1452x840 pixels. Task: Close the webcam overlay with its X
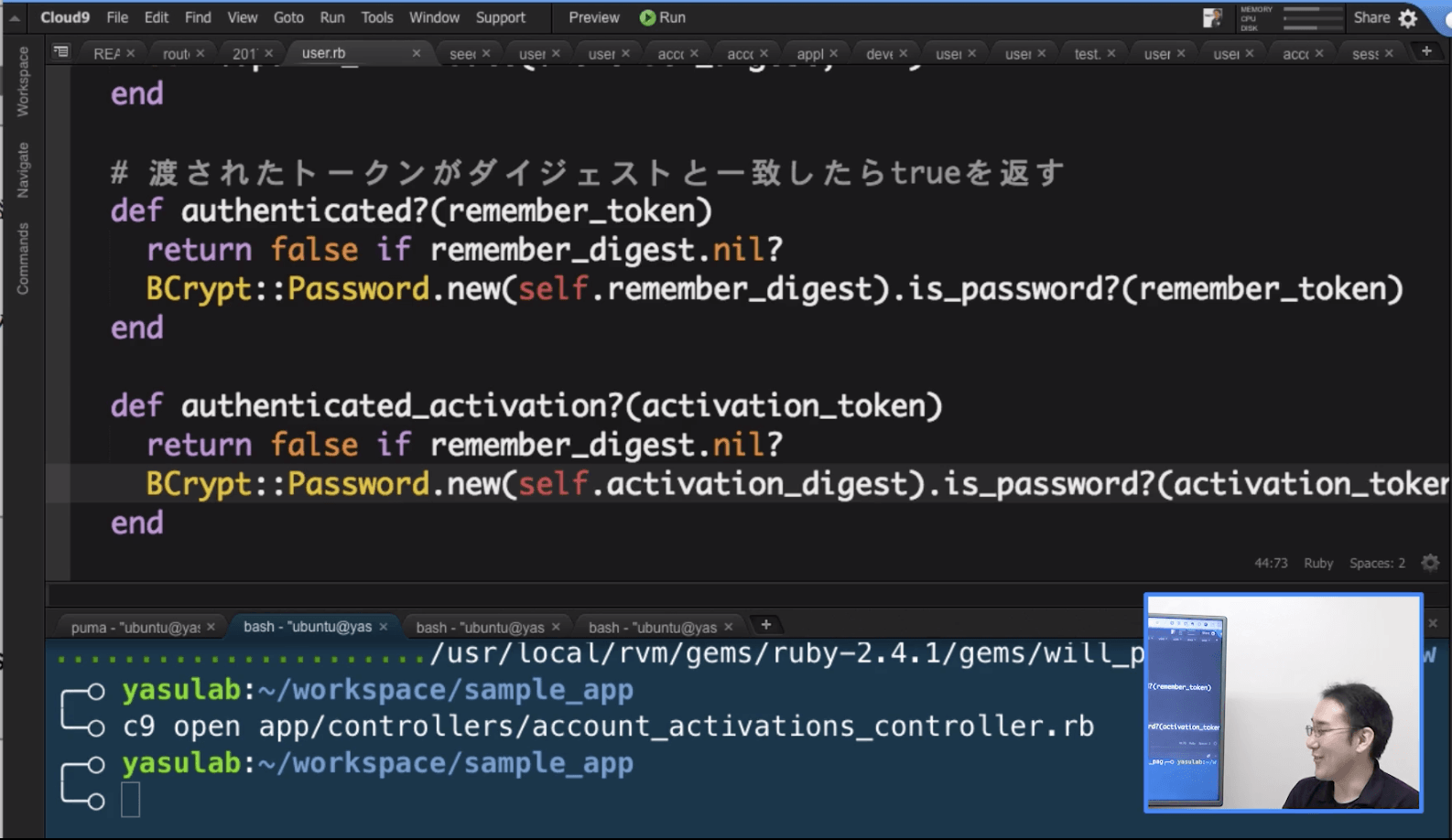click(1433, 623)
